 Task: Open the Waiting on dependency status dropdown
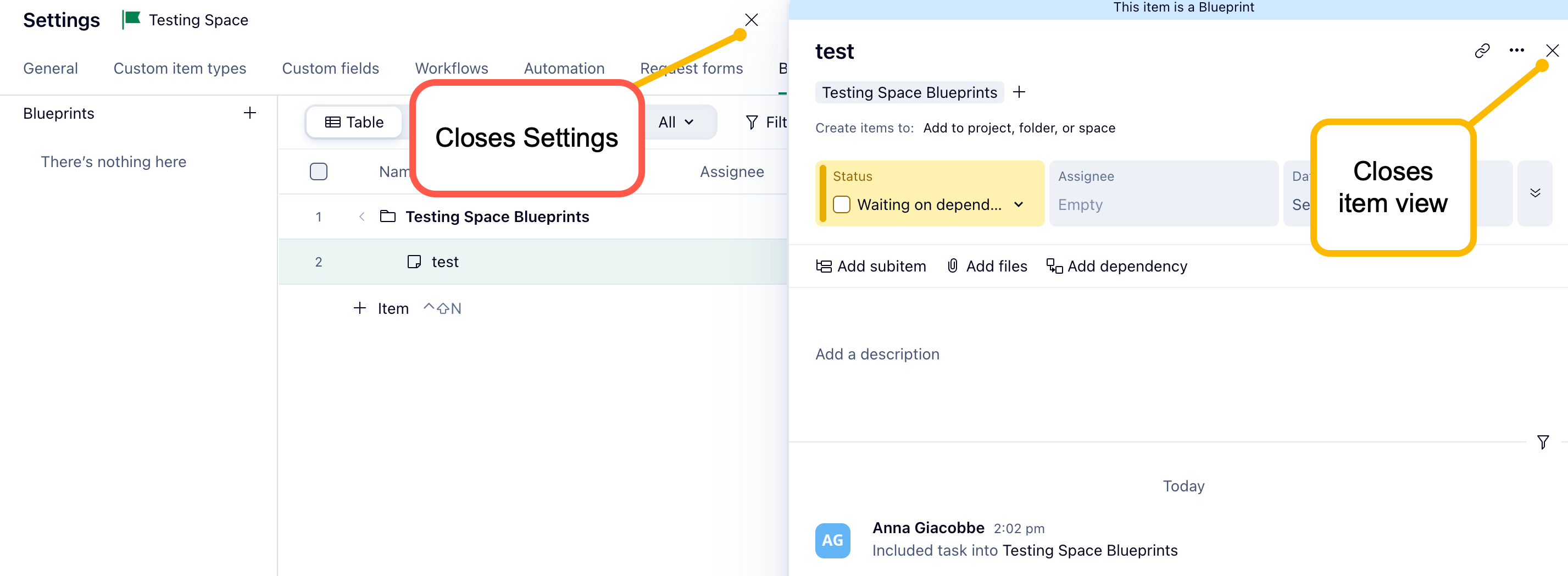[1019, 204]
